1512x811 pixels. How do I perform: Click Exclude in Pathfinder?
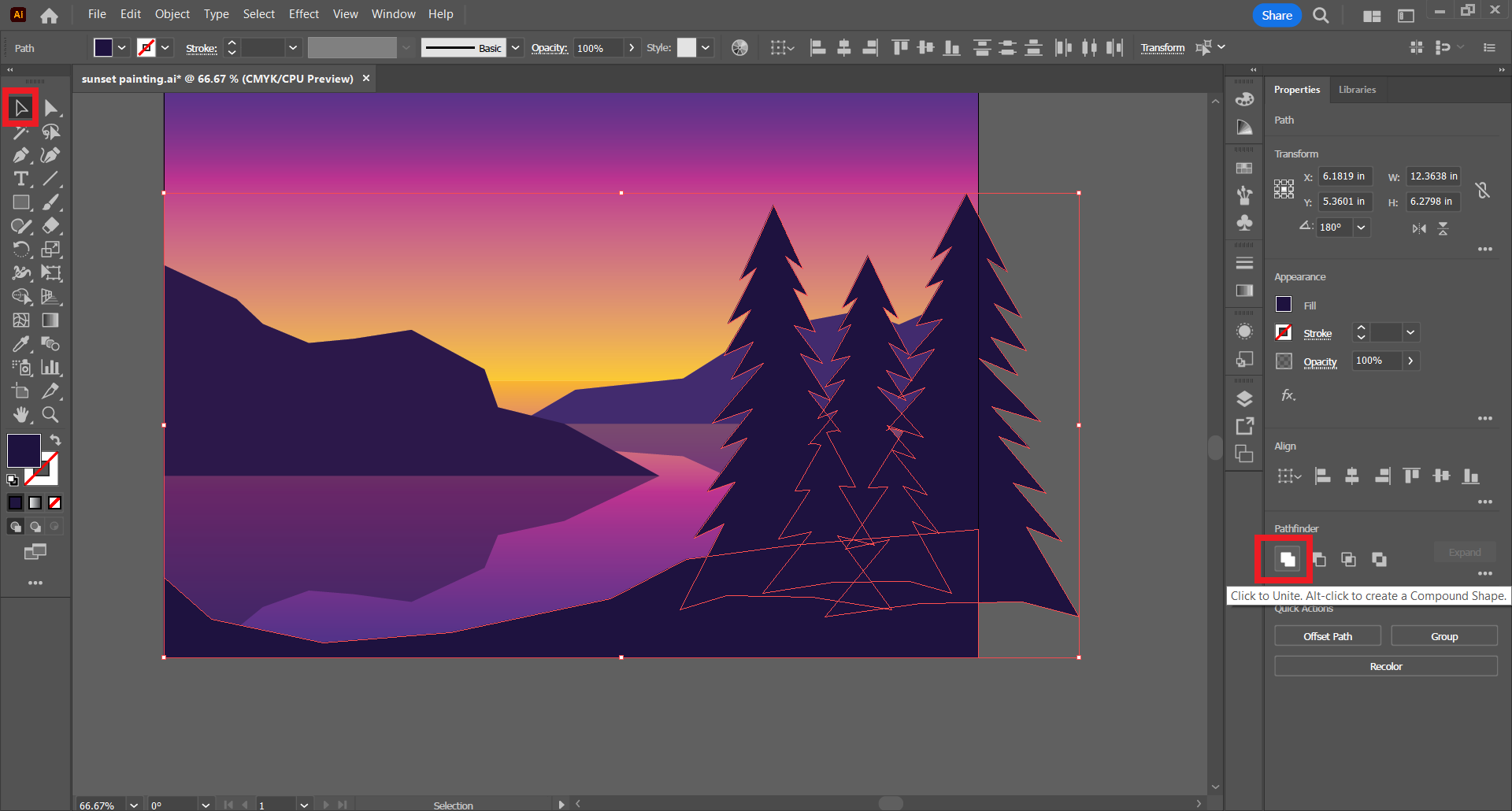pos(1379,560)
